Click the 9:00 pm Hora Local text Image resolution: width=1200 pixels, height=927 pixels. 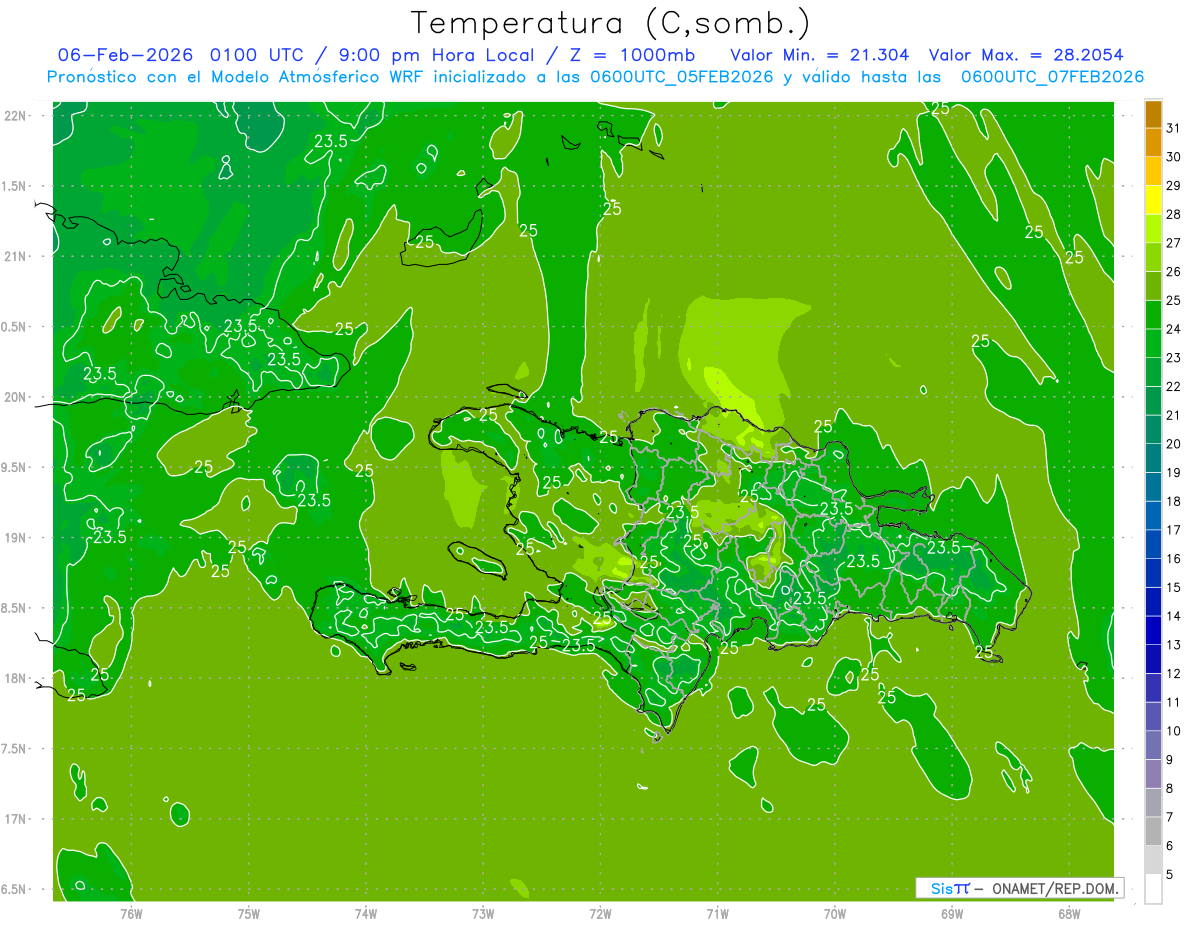click(436, 54)
